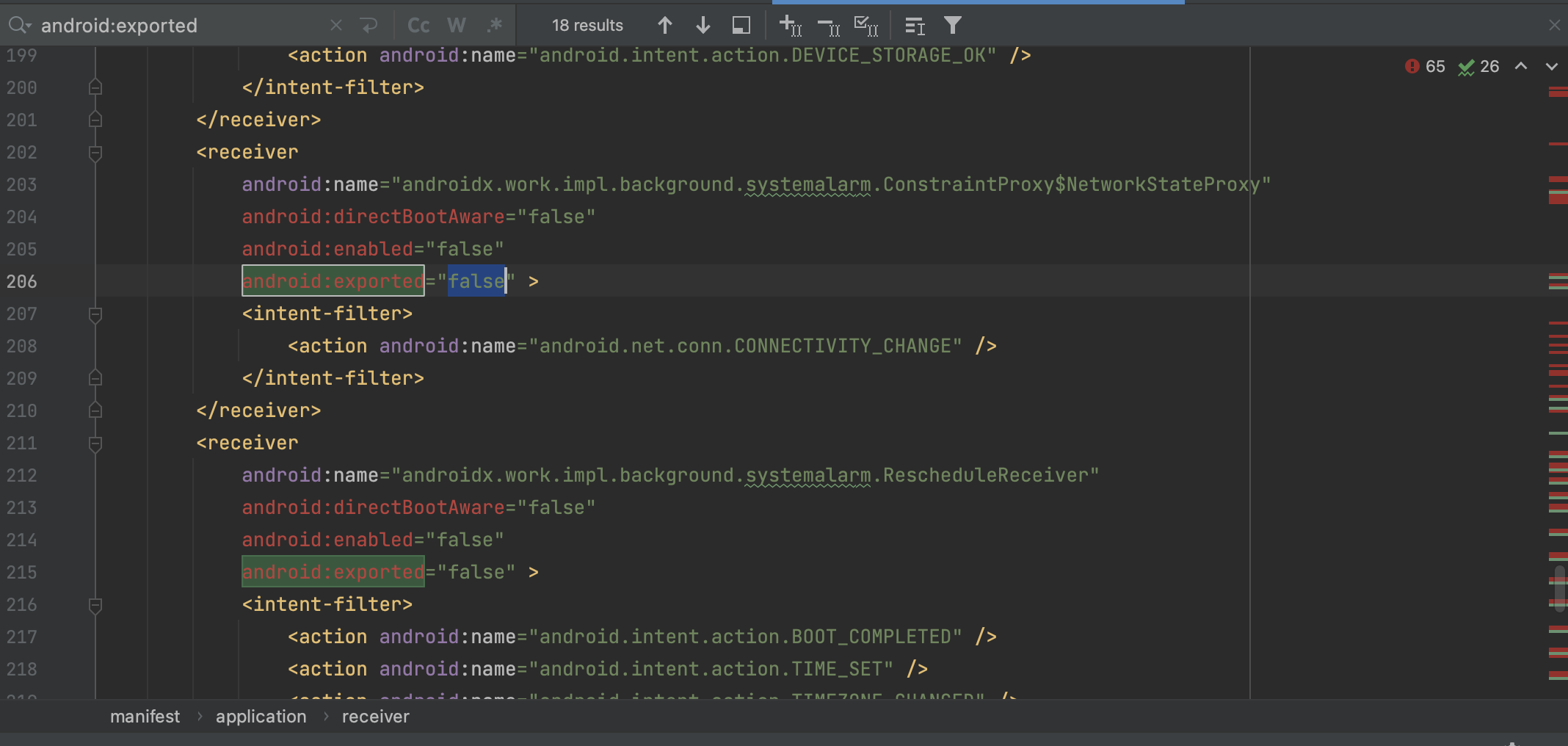1568x746 pixels.
Task: Click android:enabled on line 214
Action: (328, 540)
